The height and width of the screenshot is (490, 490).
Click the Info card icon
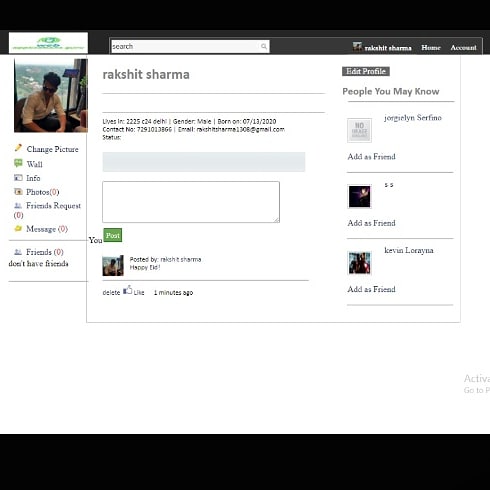[18, 178]
